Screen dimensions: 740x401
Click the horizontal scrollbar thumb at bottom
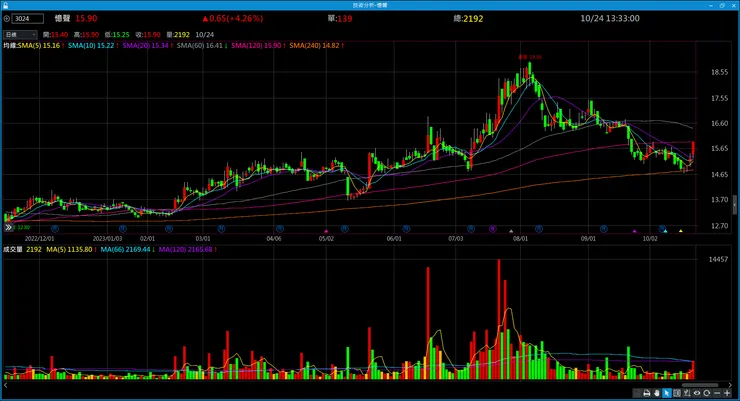[700, 385]
